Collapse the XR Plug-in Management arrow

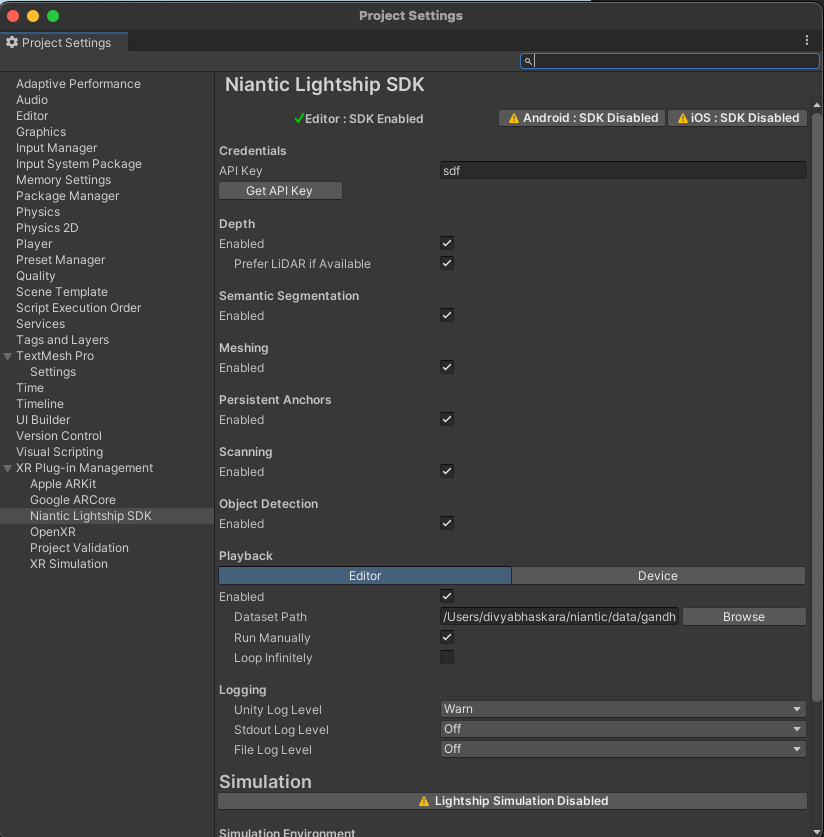(7, 468)
